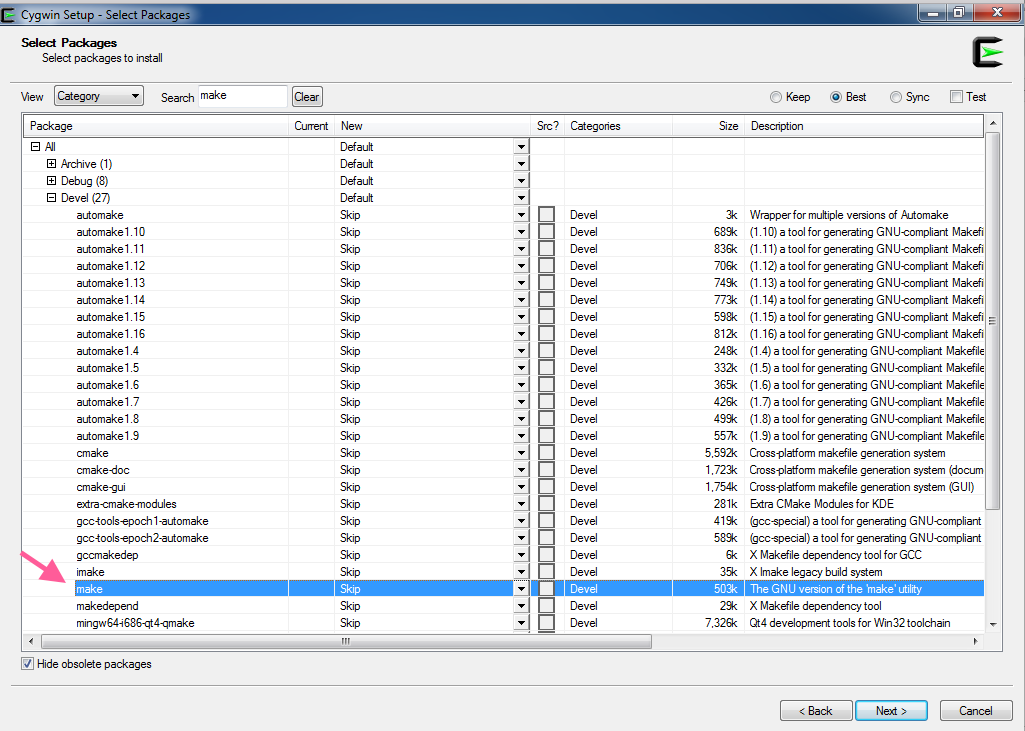Click the Cygwin title bar icon
Image resolution: width=1025 pixels, height=731 pixels.
[8, 14]
